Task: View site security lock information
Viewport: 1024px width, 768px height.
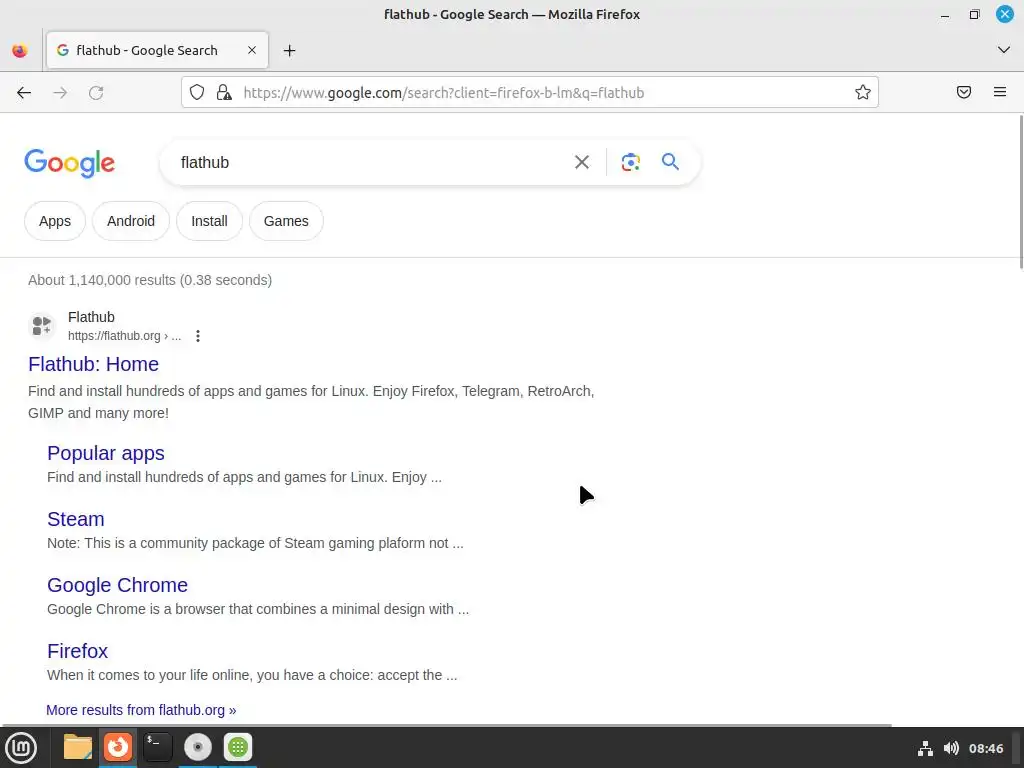Action: coord(224,92)
